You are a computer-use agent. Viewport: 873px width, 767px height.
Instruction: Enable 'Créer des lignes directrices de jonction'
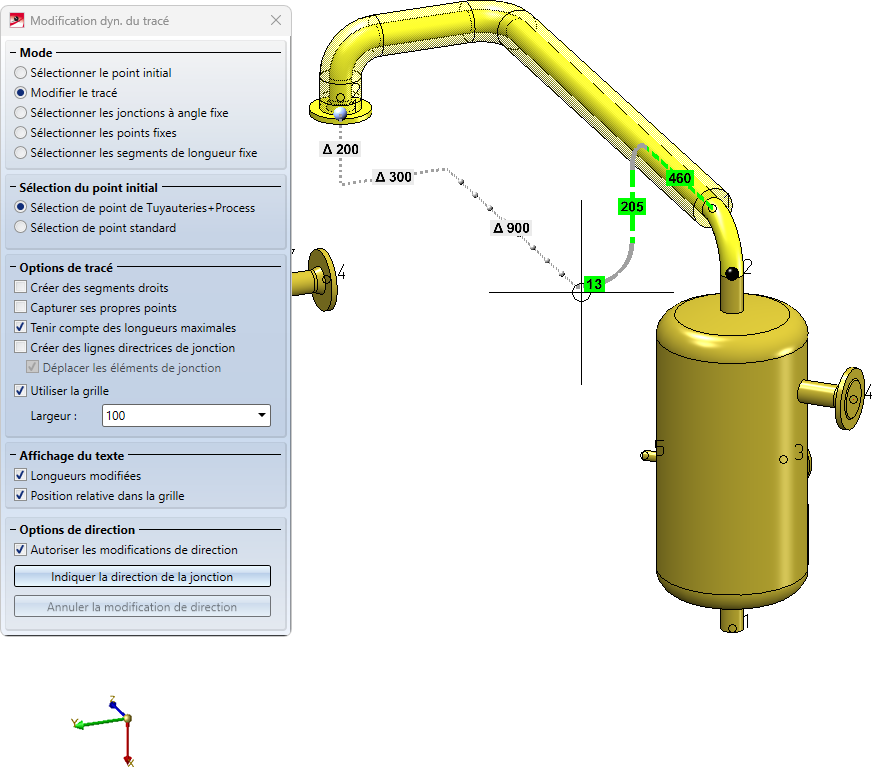coord(21,347)
